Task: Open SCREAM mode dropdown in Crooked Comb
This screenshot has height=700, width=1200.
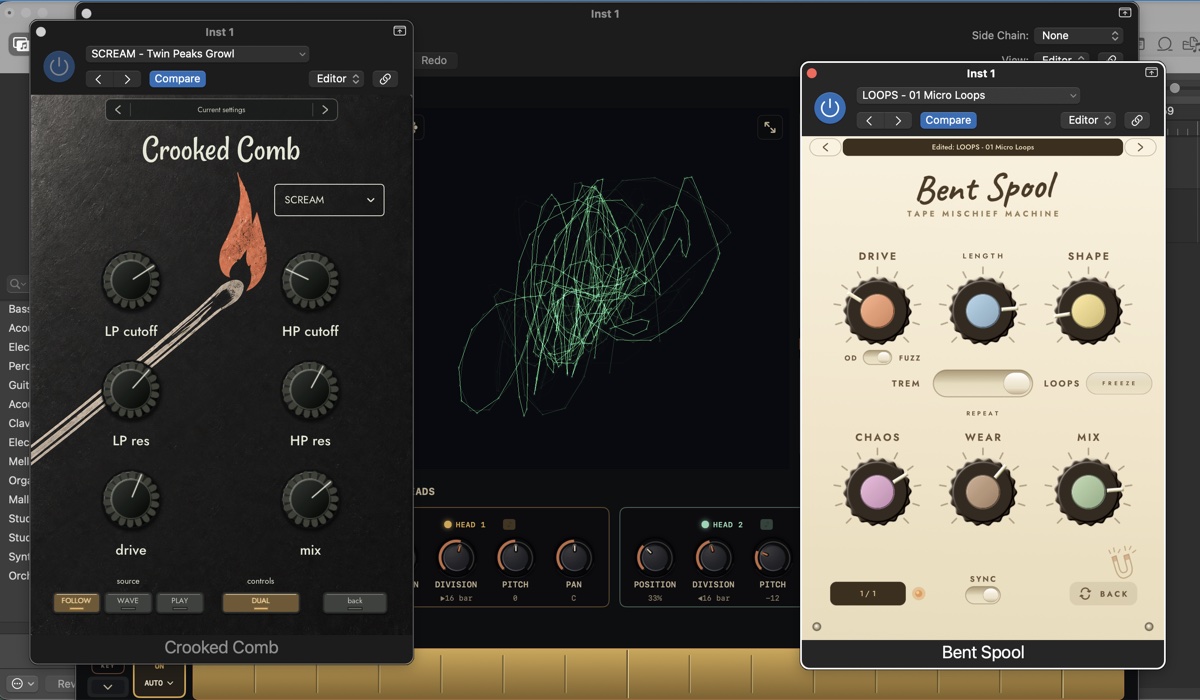Action: (329, 200)
